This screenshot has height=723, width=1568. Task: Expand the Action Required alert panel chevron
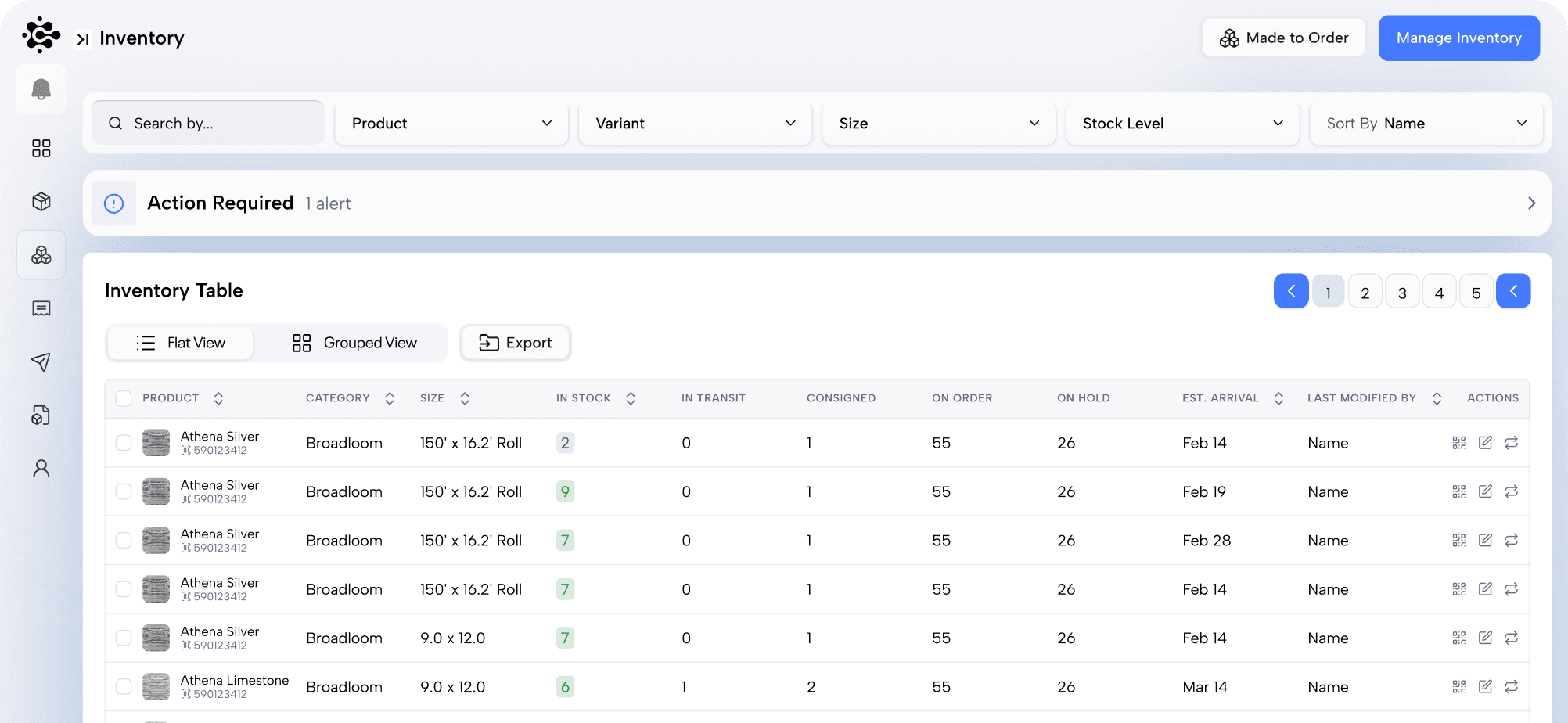click(x=1531, y=203)
